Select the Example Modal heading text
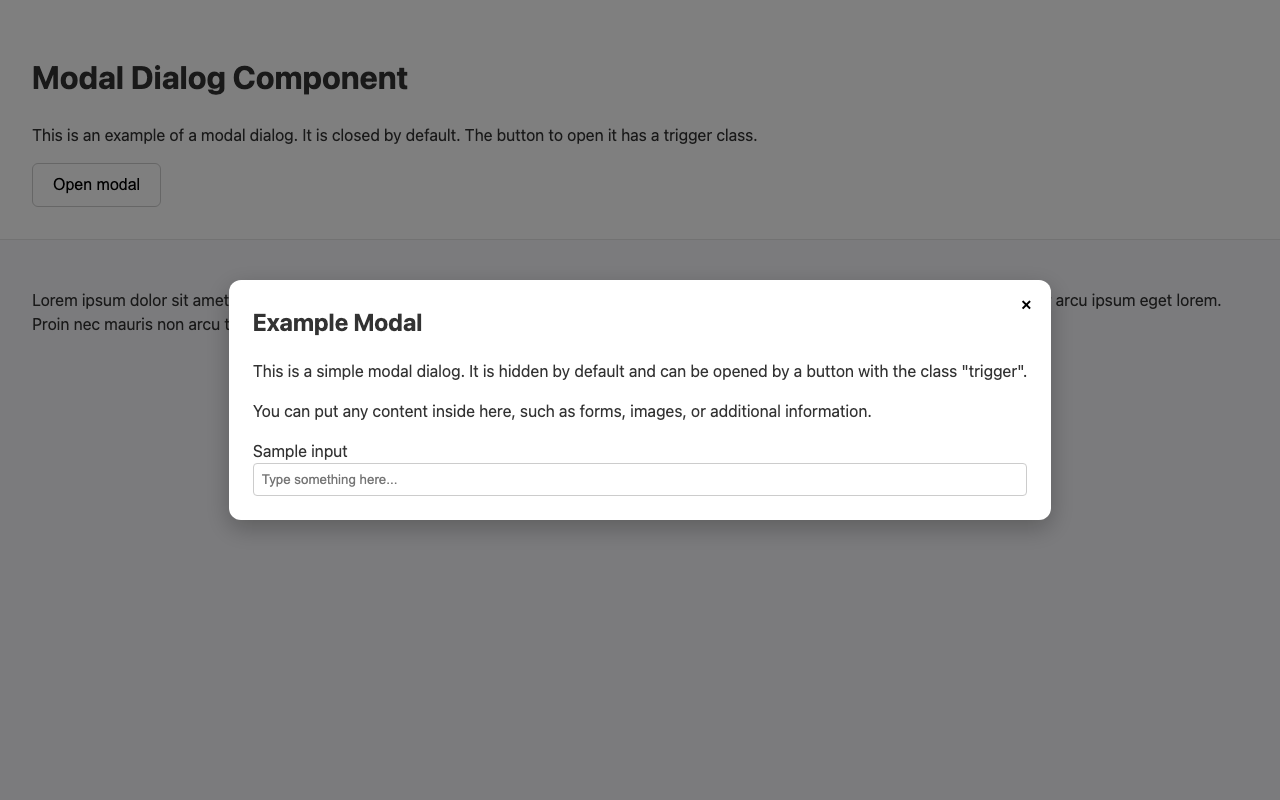Viewport: 1280px width, 800px height. coord(337,323)
